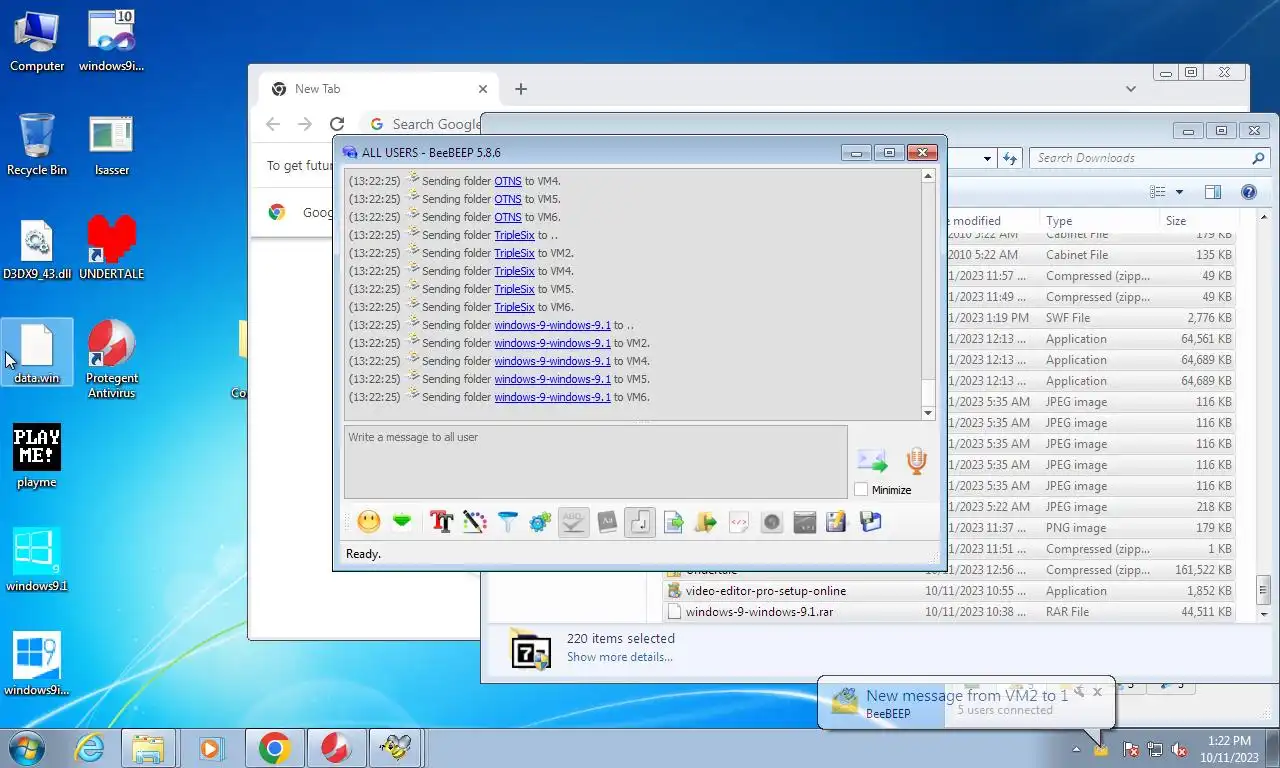Select the windows-9-windows-9.1.rar file

[759, 611]
